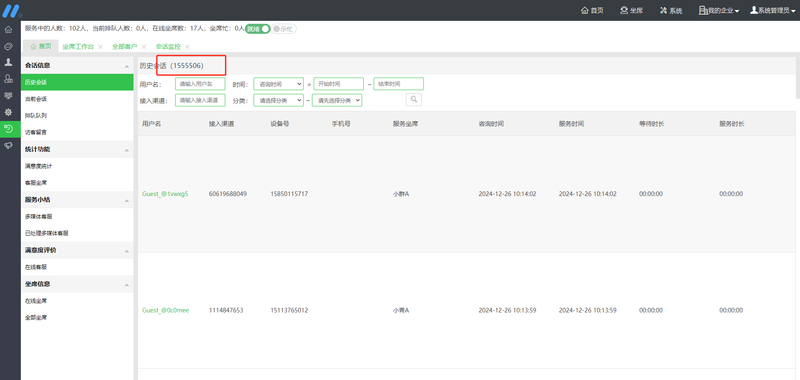The width and height of the screenshot is (800, 380).
Task: Open user link Guest_@1vwxg5
Action: pyautogui.click(x=165, y=194)
